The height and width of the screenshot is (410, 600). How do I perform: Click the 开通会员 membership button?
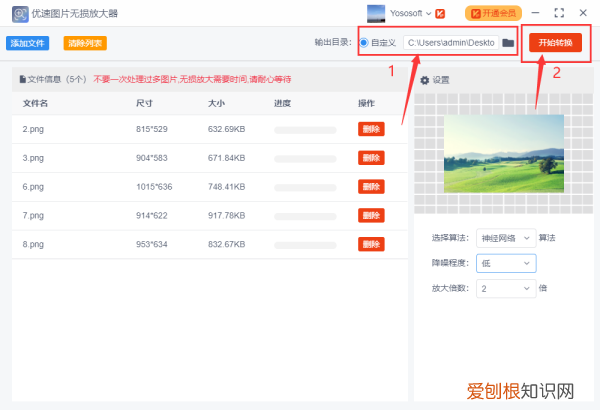493,13
